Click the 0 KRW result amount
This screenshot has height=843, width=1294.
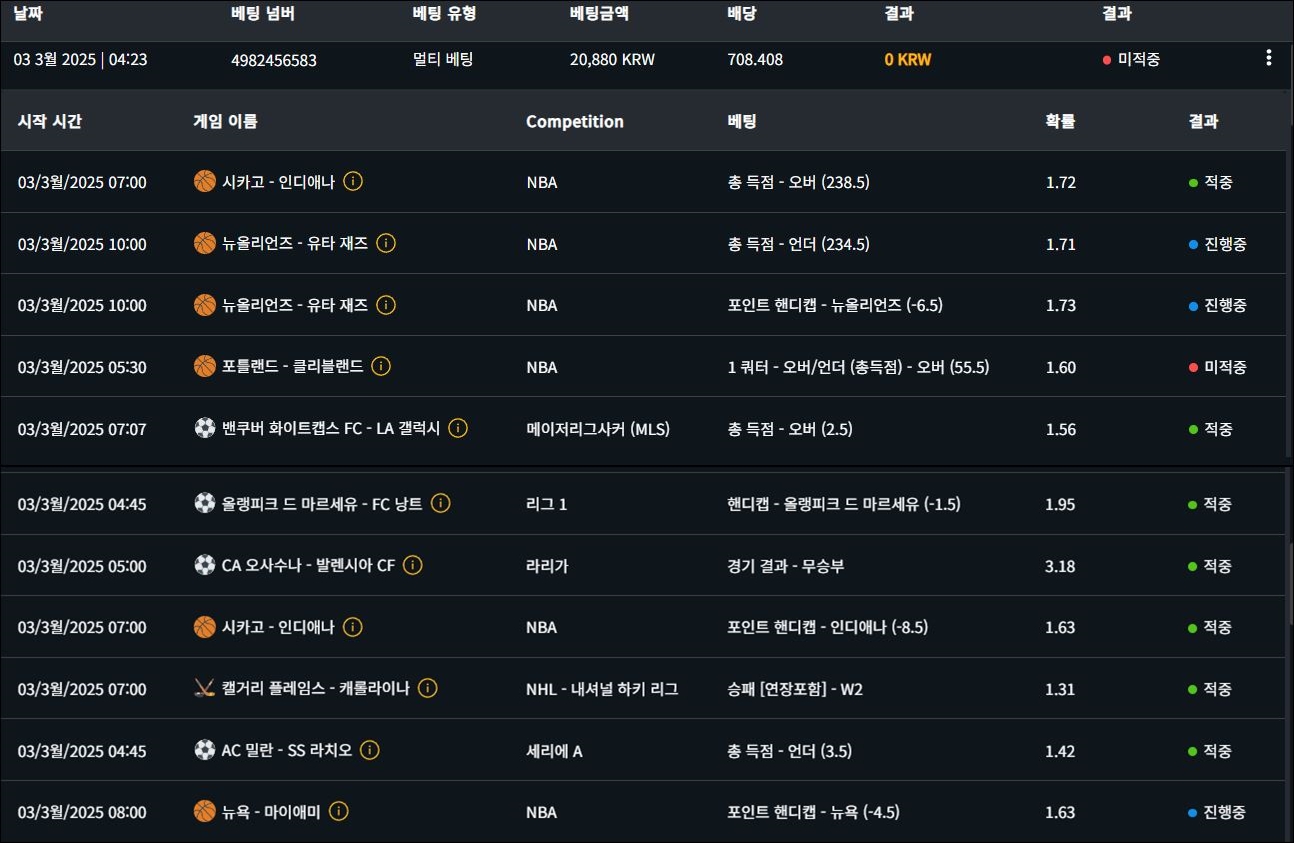pyautogui.click(x=907, y=60)
